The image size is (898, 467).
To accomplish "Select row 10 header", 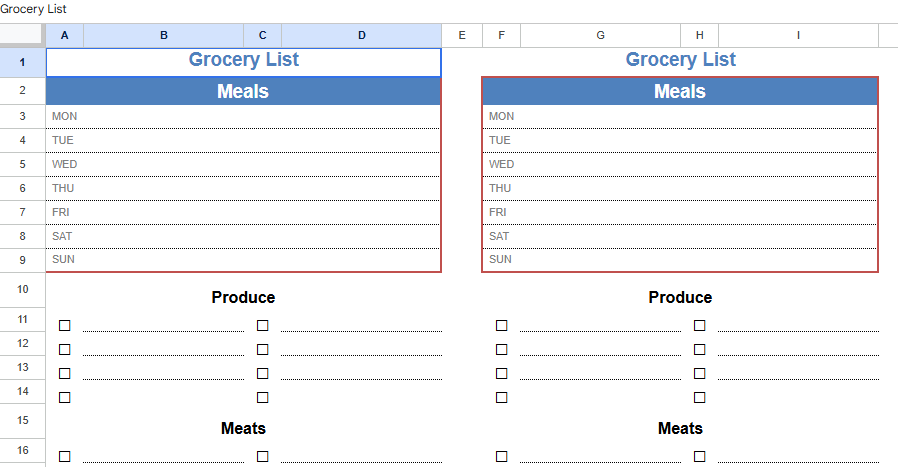I will [22, 289].
